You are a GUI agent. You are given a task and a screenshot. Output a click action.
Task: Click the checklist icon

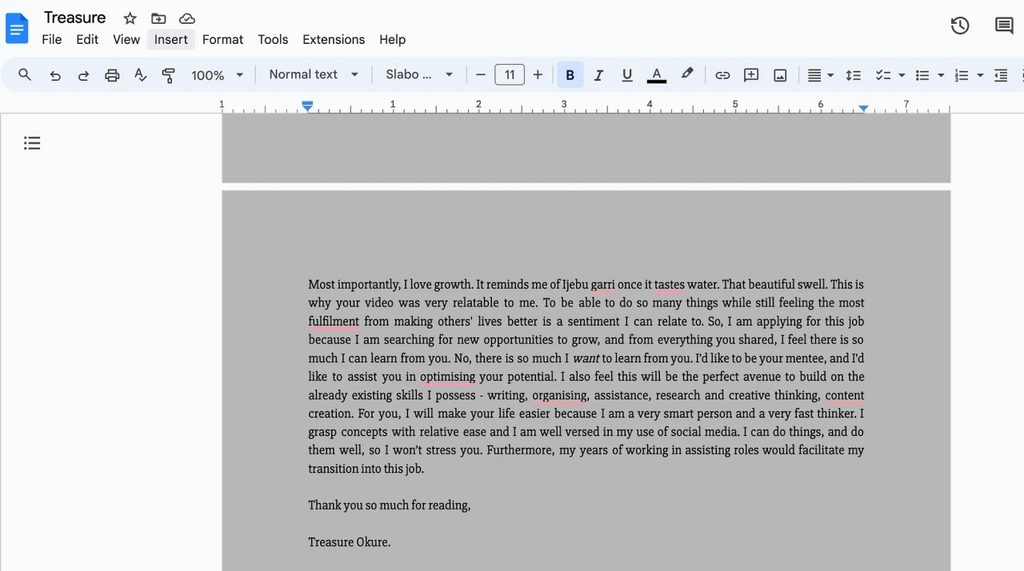click(x=883, y=75)
